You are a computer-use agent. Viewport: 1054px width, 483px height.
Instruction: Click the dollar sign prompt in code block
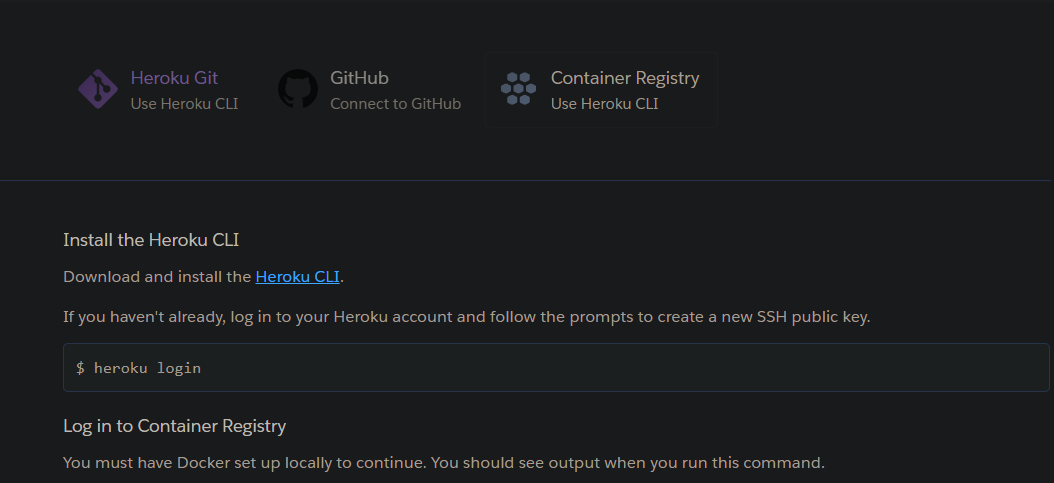[x=80, y=368]
